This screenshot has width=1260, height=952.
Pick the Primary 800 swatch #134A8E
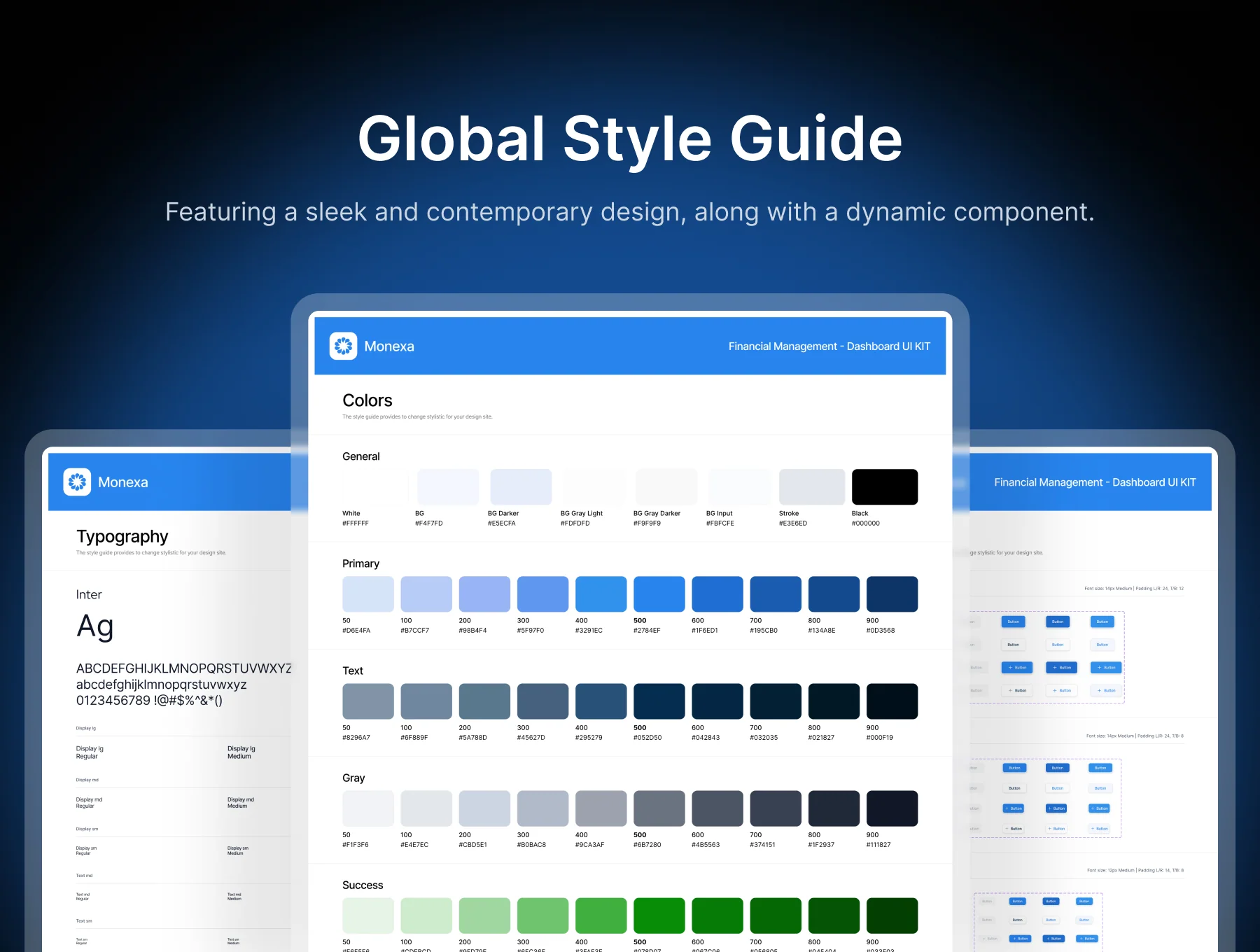click(x=834, y=594)
